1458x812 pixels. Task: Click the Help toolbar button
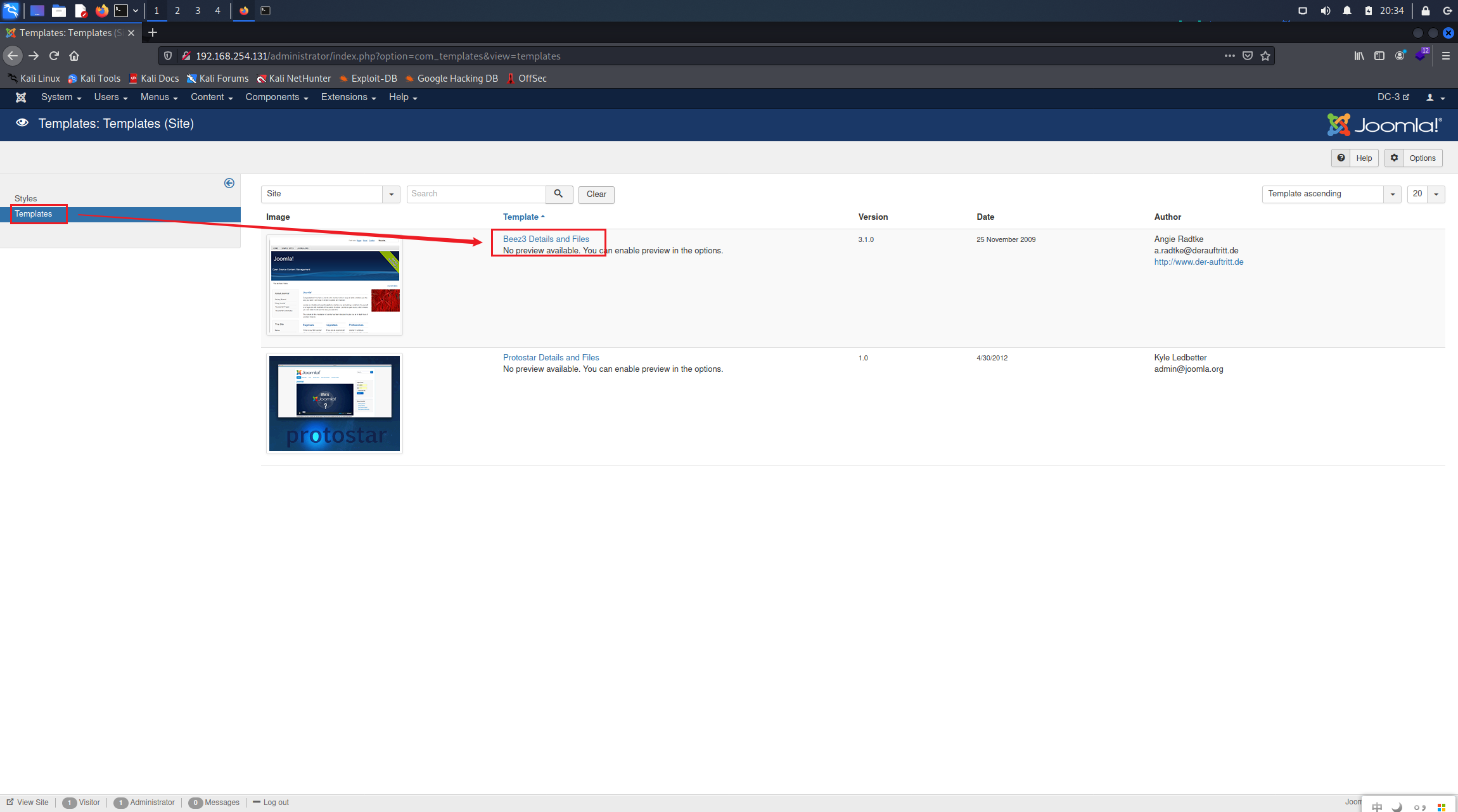(x=1355, y=158)
